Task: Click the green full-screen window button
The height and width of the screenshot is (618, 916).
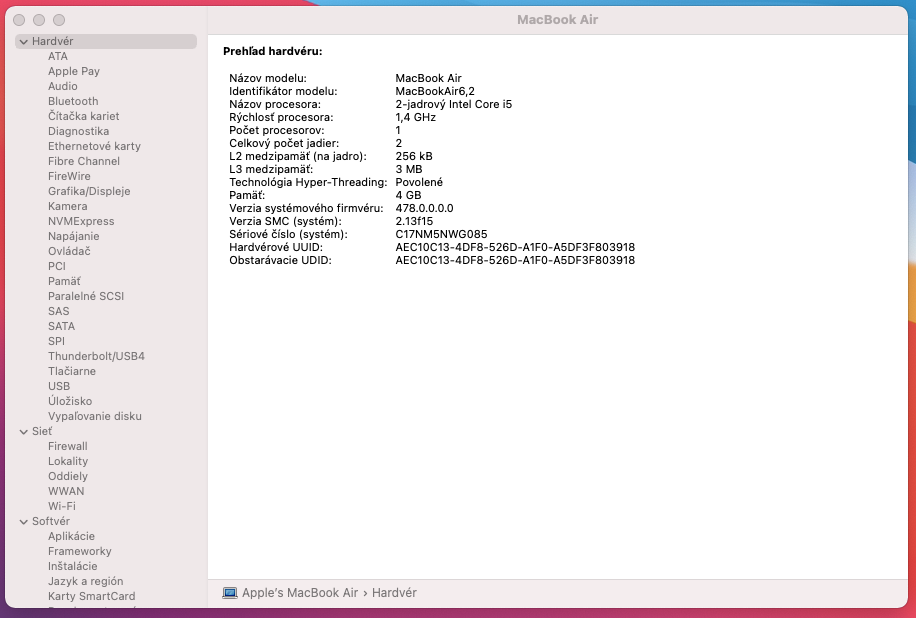Action: click(59, 20)
